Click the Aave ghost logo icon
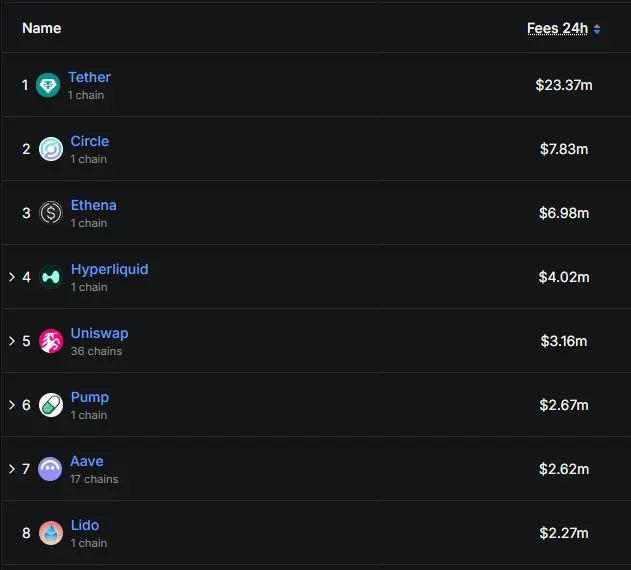Viewport: 631px width, 570px height. point(50,469)
